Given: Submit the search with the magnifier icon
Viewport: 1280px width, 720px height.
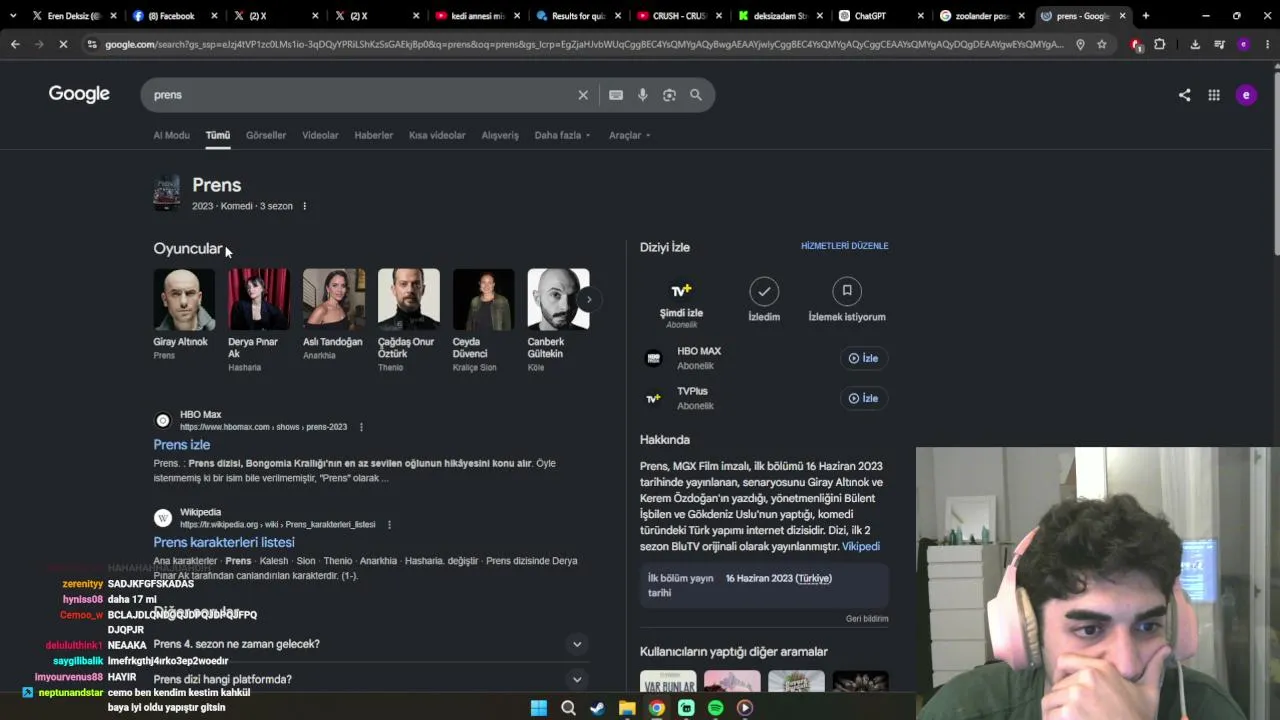Looking at the screenshot, I should [696, 95].
